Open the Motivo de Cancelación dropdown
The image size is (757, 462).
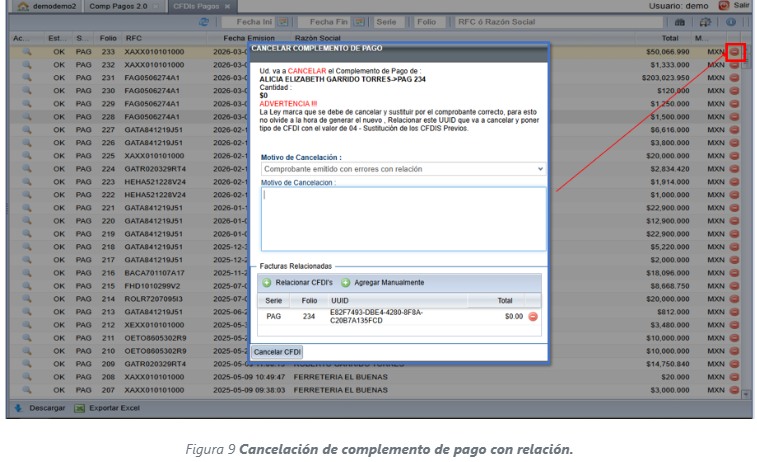pos(402,169)
